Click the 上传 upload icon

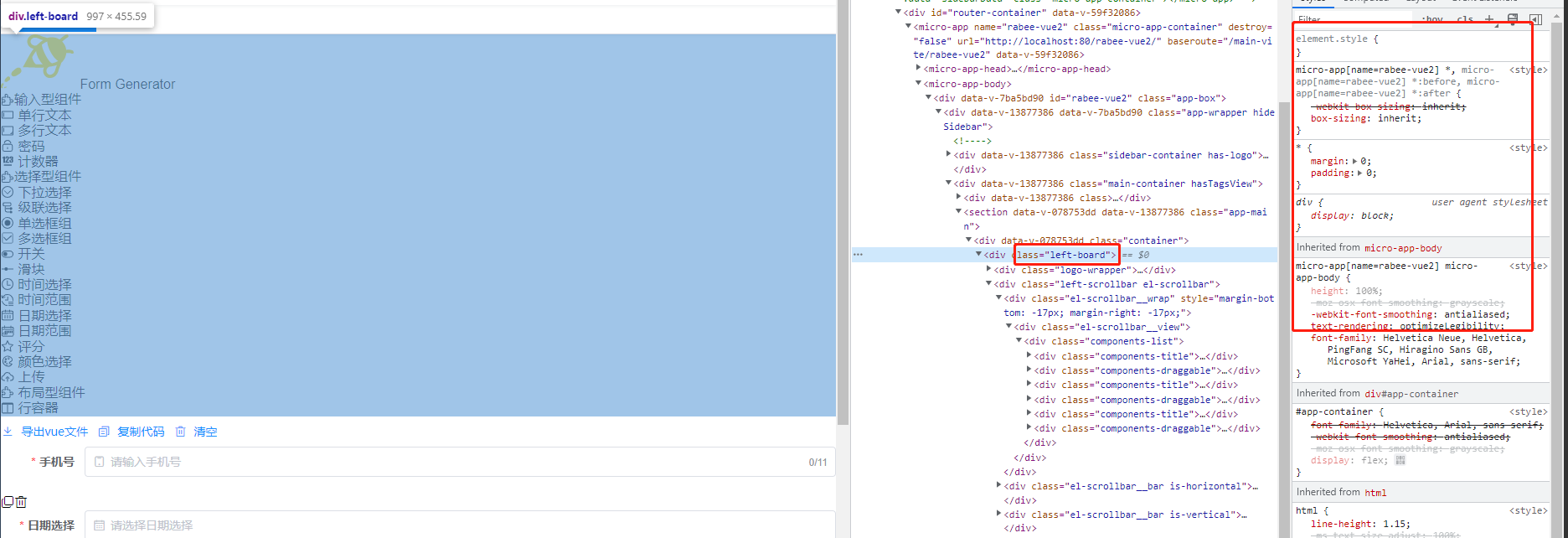(8, 377)
